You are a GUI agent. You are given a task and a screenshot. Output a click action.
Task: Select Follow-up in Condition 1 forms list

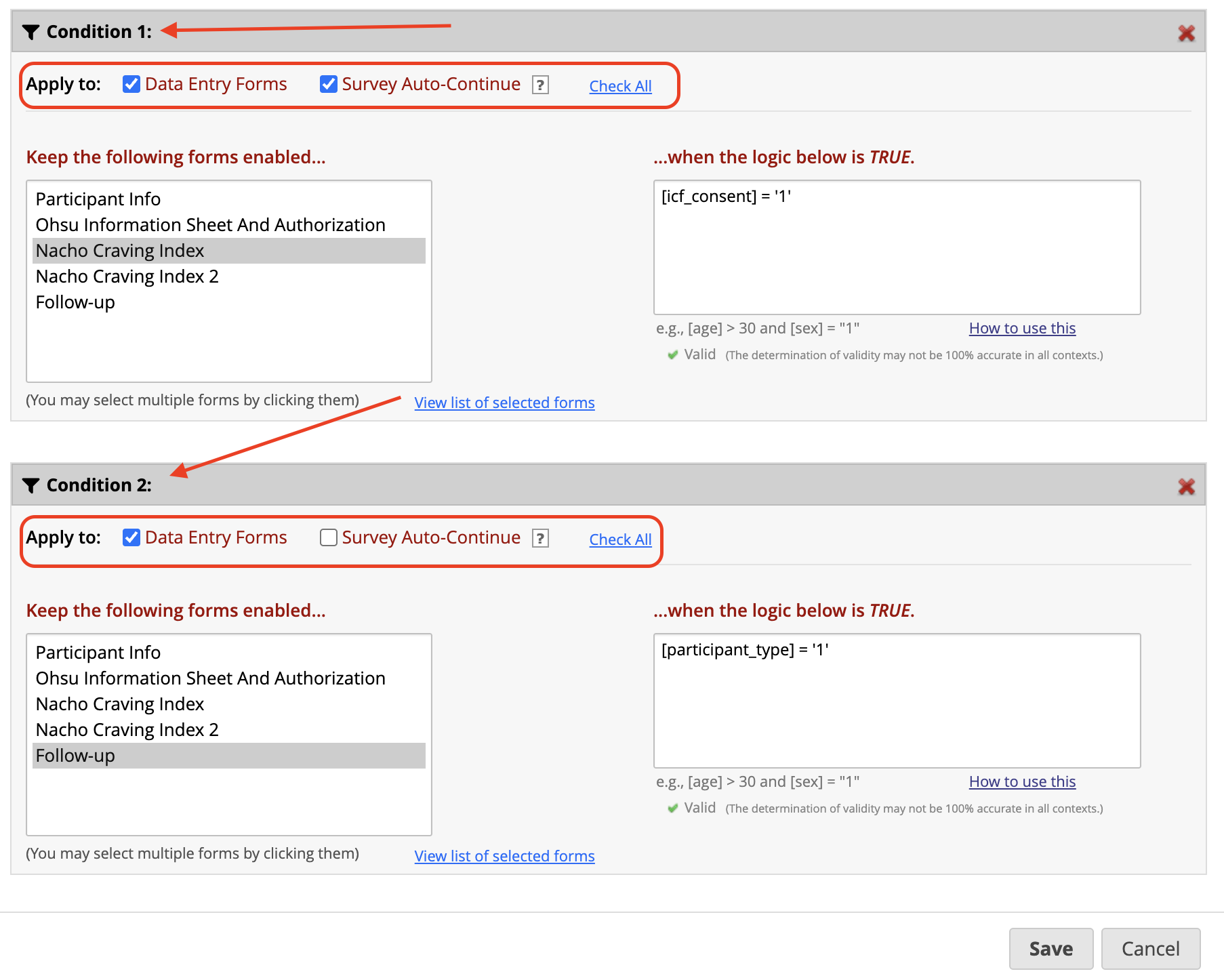coord(75,302)
